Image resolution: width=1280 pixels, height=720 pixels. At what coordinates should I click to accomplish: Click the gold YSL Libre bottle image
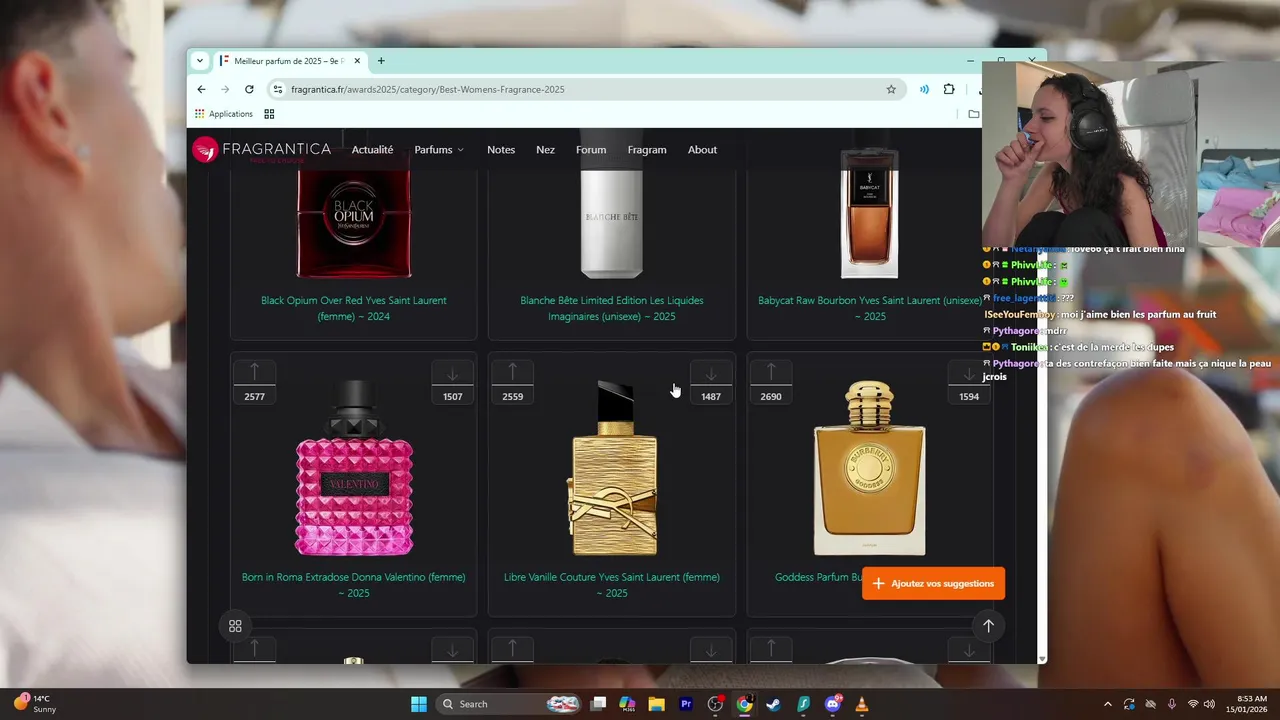pos(614,468)
